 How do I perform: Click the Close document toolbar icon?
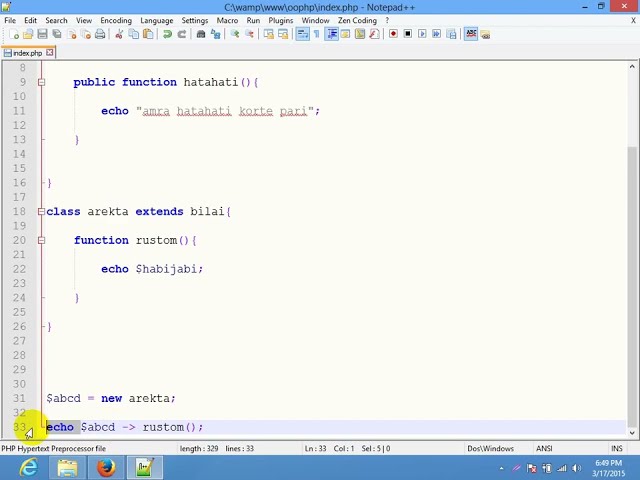pos(72,34)
